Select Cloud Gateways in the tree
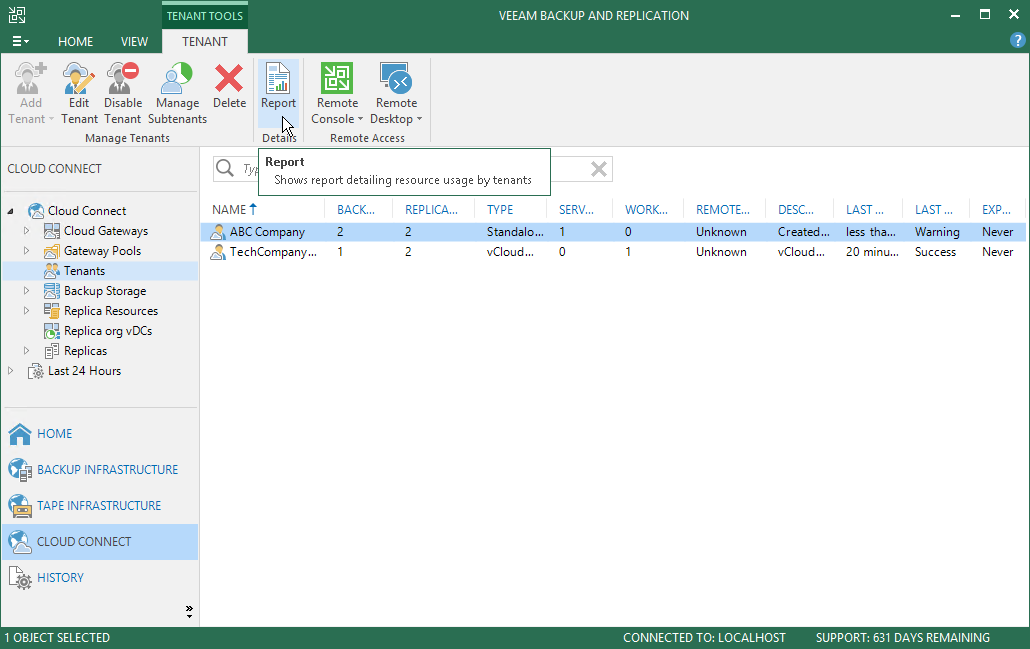Viewport: 1030px width, 649px height. [x=106, y=231]
